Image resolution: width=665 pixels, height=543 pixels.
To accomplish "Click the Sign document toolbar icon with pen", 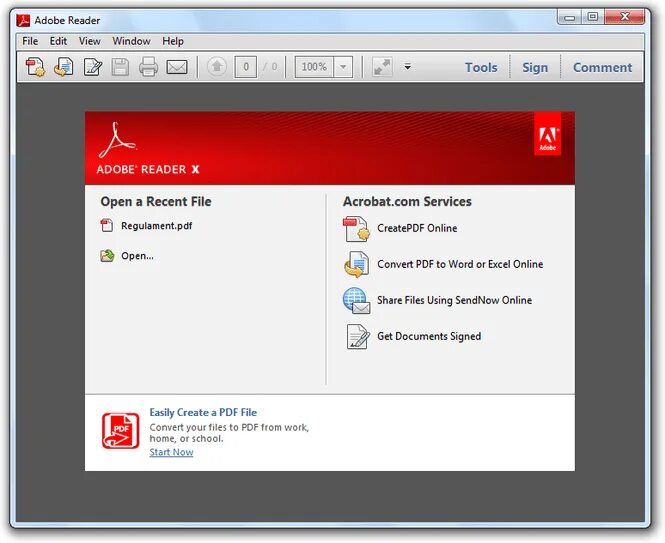I will 92,67.
